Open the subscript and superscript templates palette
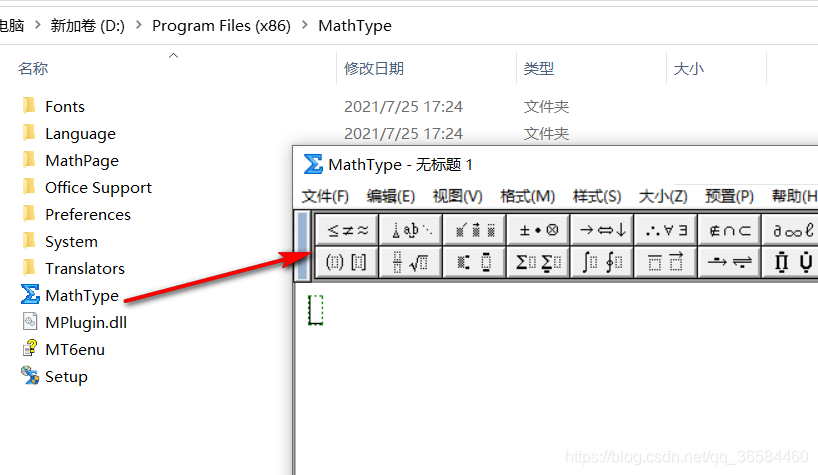 click(475, 262)
